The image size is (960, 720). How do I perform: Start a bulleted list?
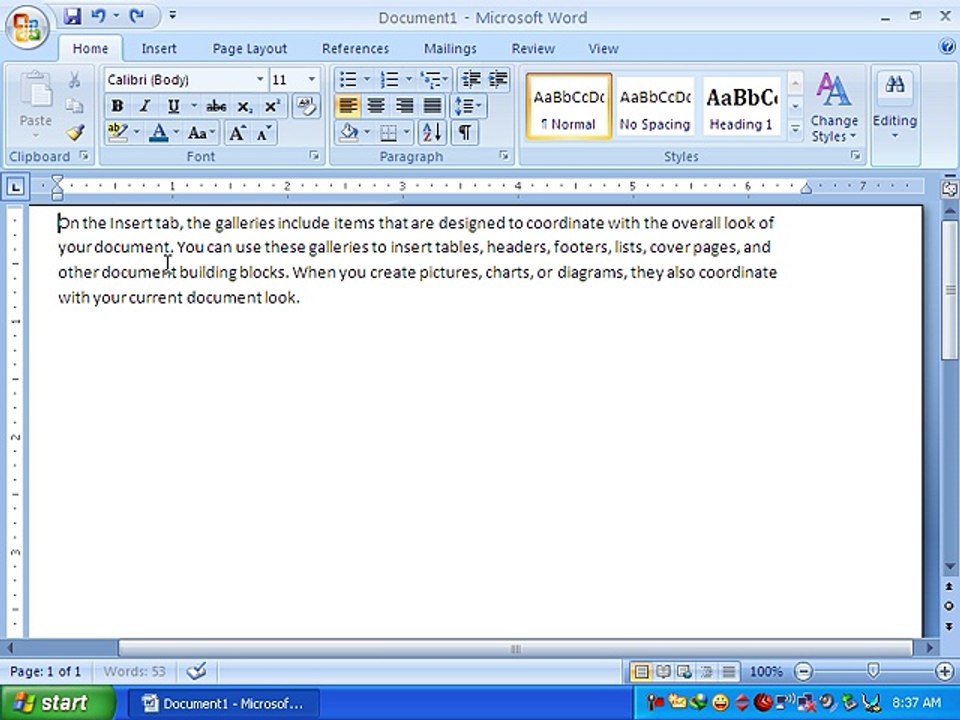348,80
